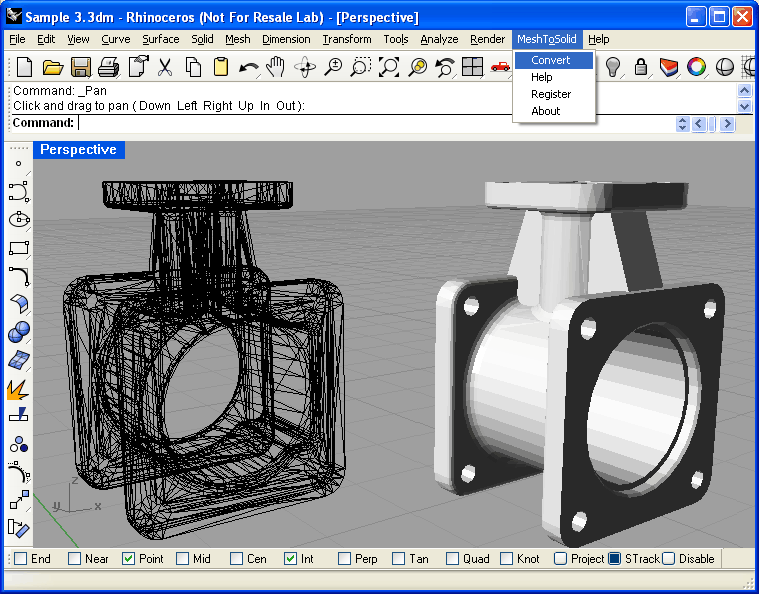759x594 pixels.
Task: Open the Transform menu
Action: 347,39
